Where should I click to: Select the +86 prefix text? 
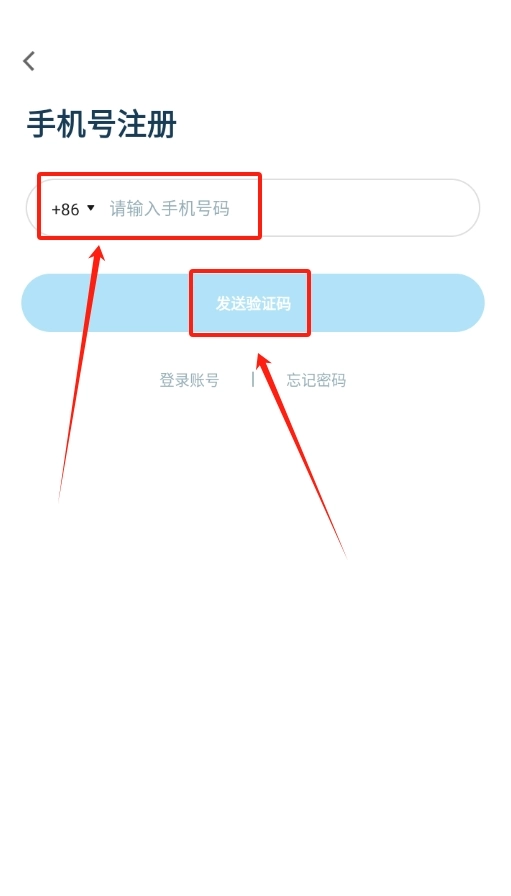[x=65, y=210]
